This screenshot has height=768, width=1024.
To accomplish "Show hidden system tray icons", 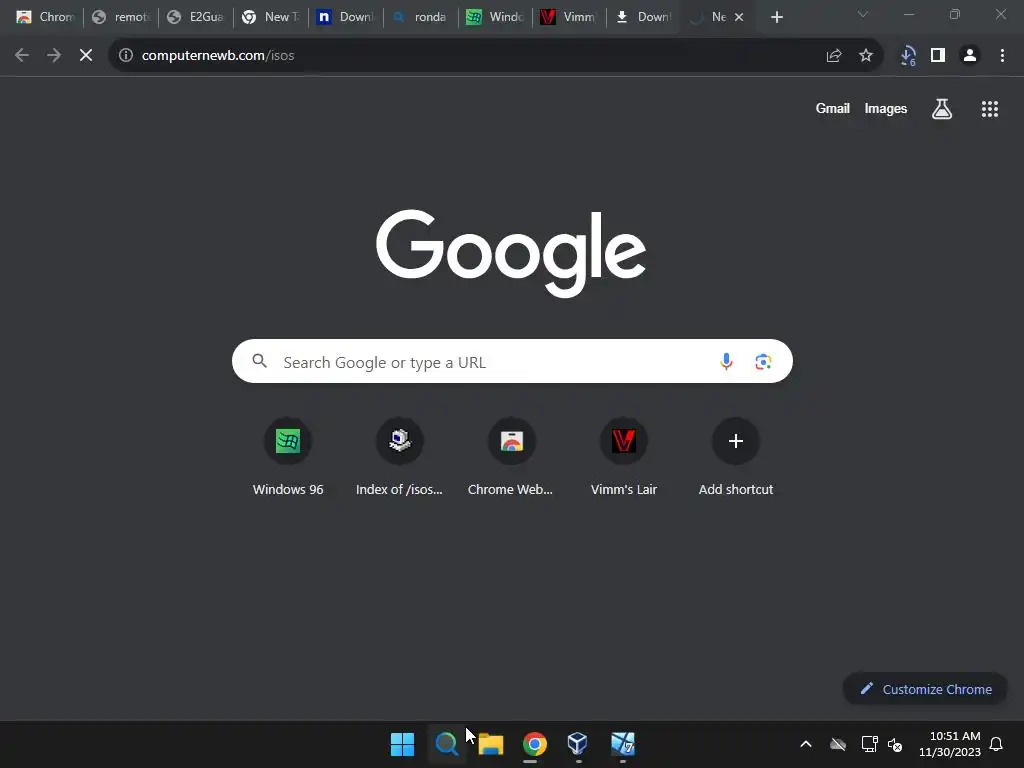I will pos(806,744).
